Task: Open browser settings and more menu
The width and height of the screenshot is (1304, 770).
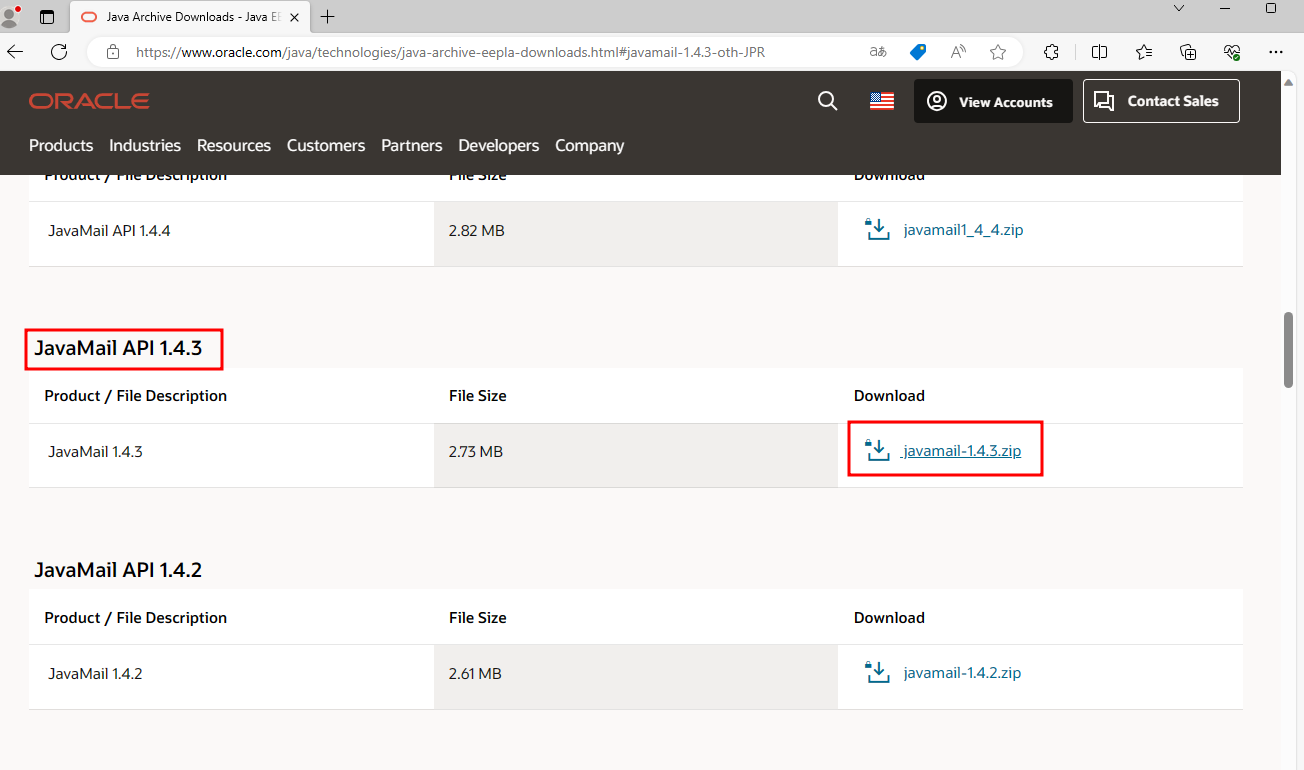Action: click(x=1276, y=52)
